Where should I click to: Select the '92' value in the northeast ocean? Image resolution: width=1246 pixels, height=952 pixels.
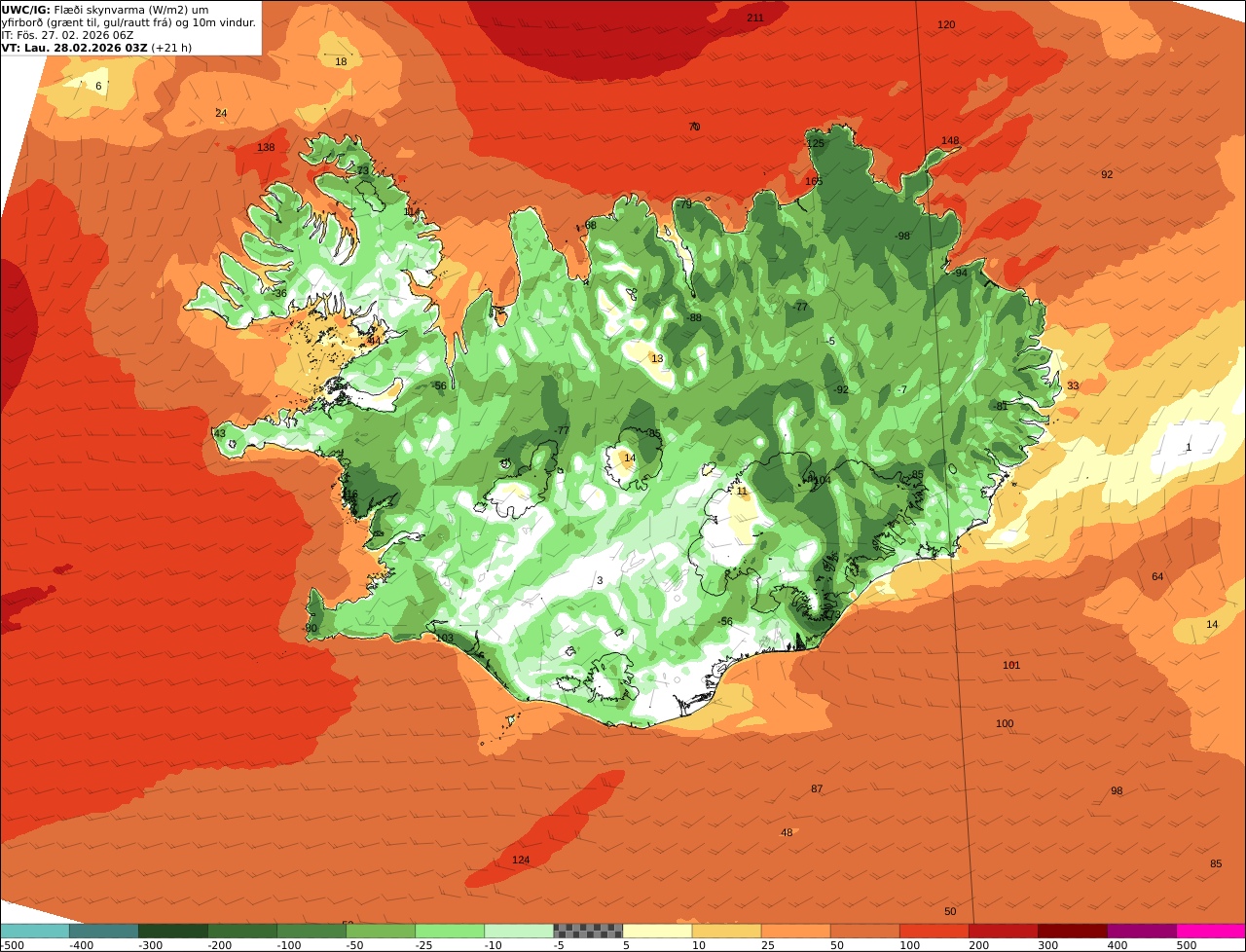pyautogui.click(x=1107, y=174)
